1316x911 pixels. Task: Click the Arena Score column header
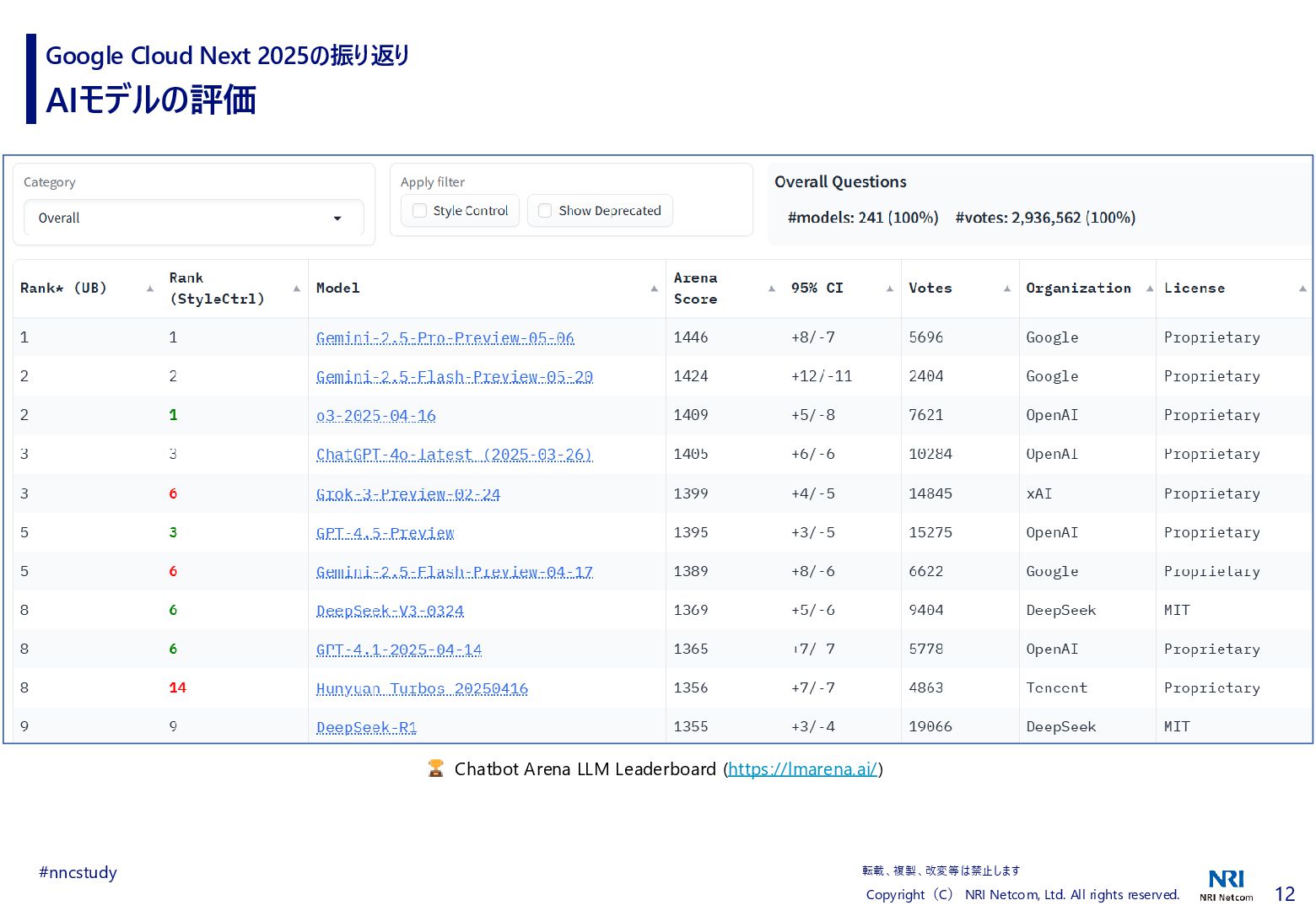[695, 288]
